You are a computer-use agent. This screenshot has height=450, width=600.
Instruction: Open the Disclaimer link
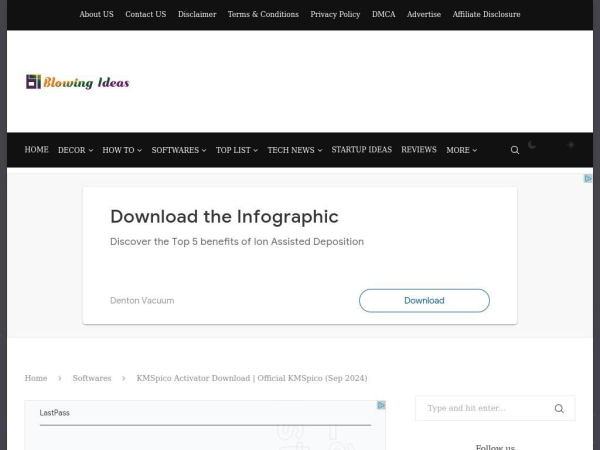[x=197, y=14]
